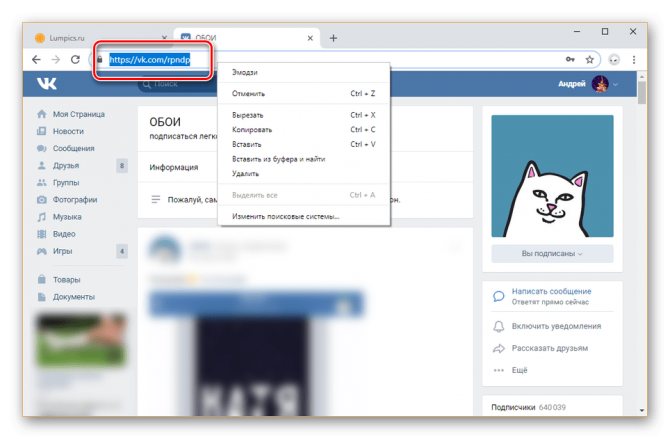
Task: Click the person icon beside Друзья
Action: point(41,165)
